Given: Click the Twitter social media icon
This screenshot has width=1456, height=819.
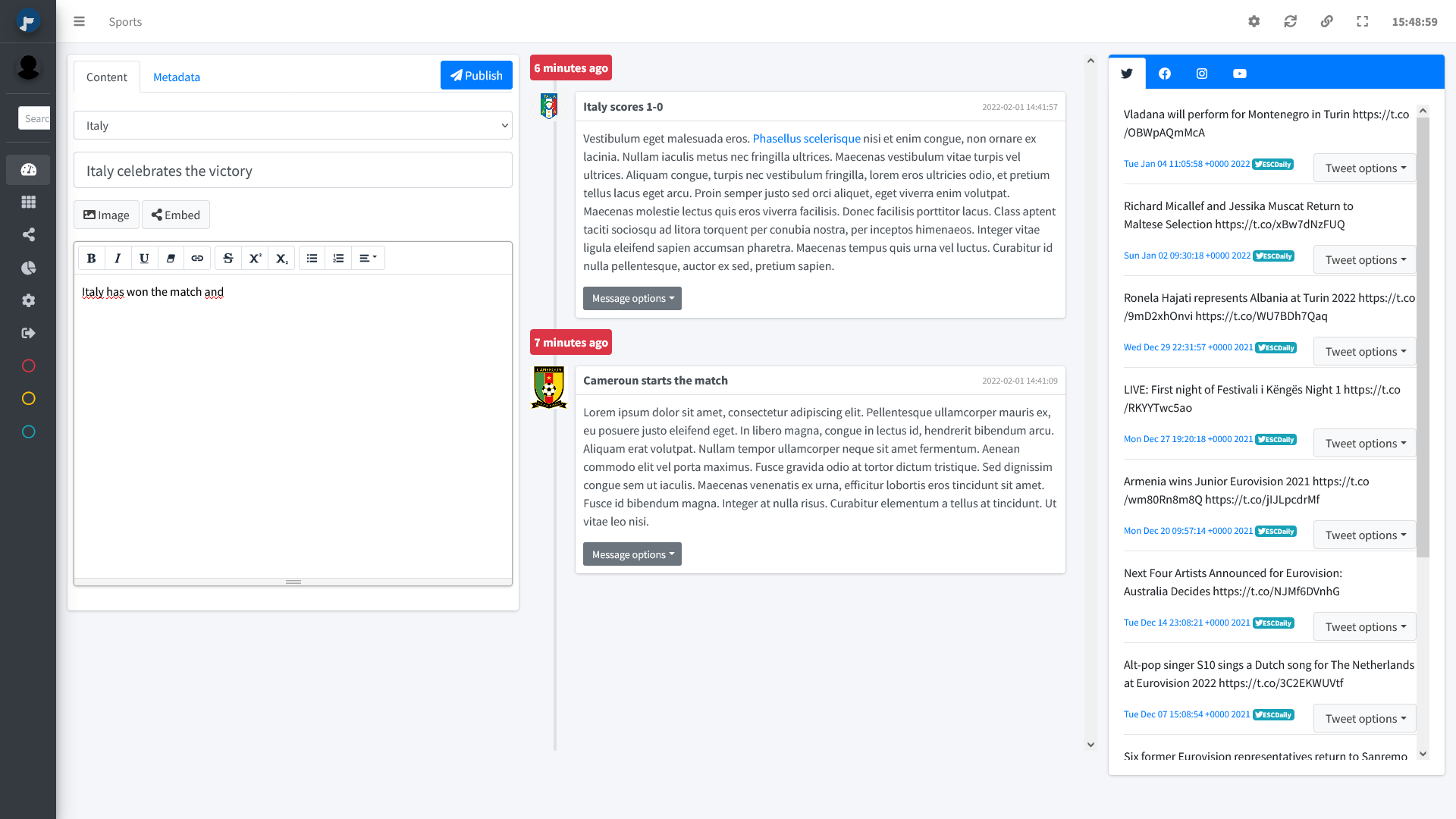Looking at the screenshot, I should pyautogui.click(x=1127, y=73).
